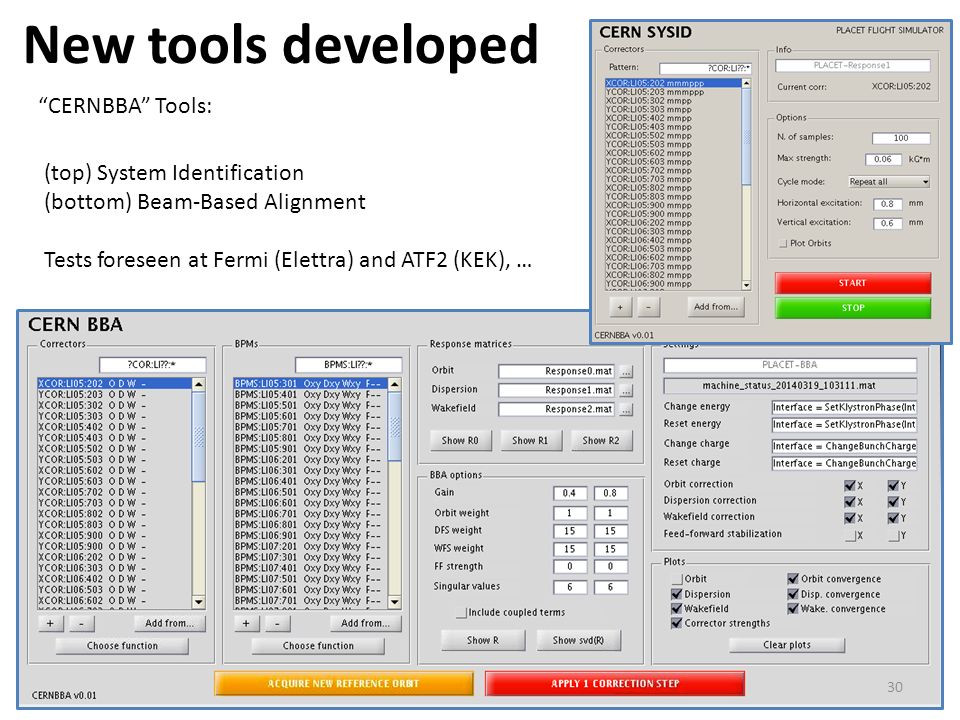This screenshot has width=960, height=720.
Task: Click the Show svd(R) button
Action: coord(578,640)
